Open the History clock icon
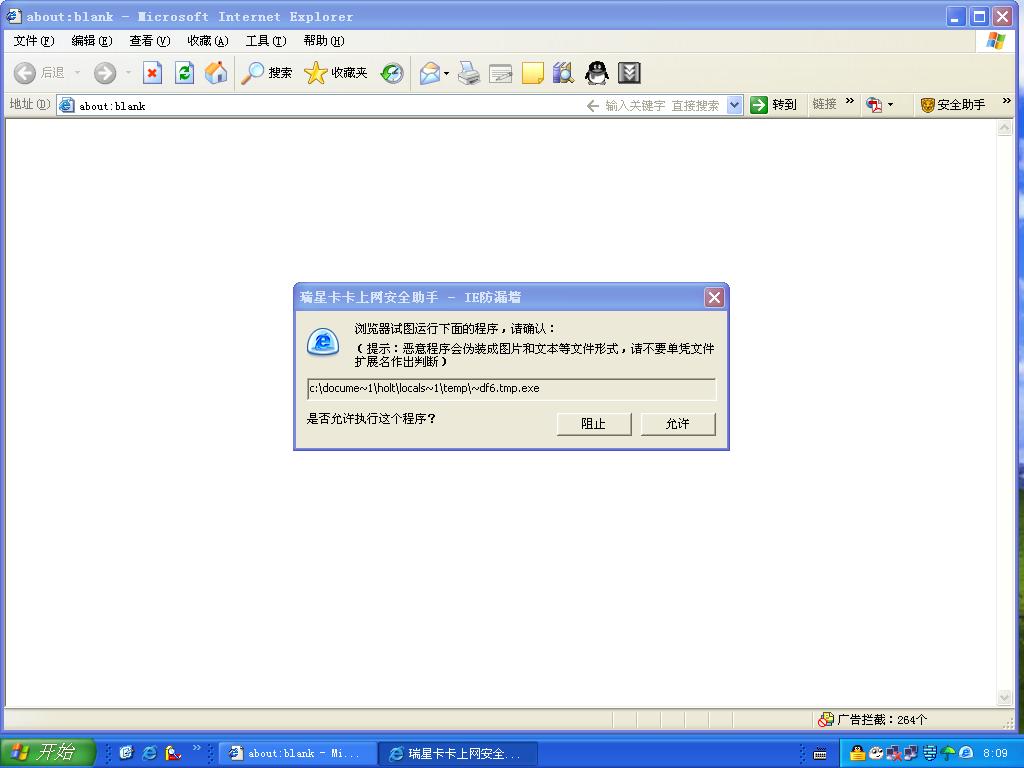1024x768 pixels. tap(392, 72)
